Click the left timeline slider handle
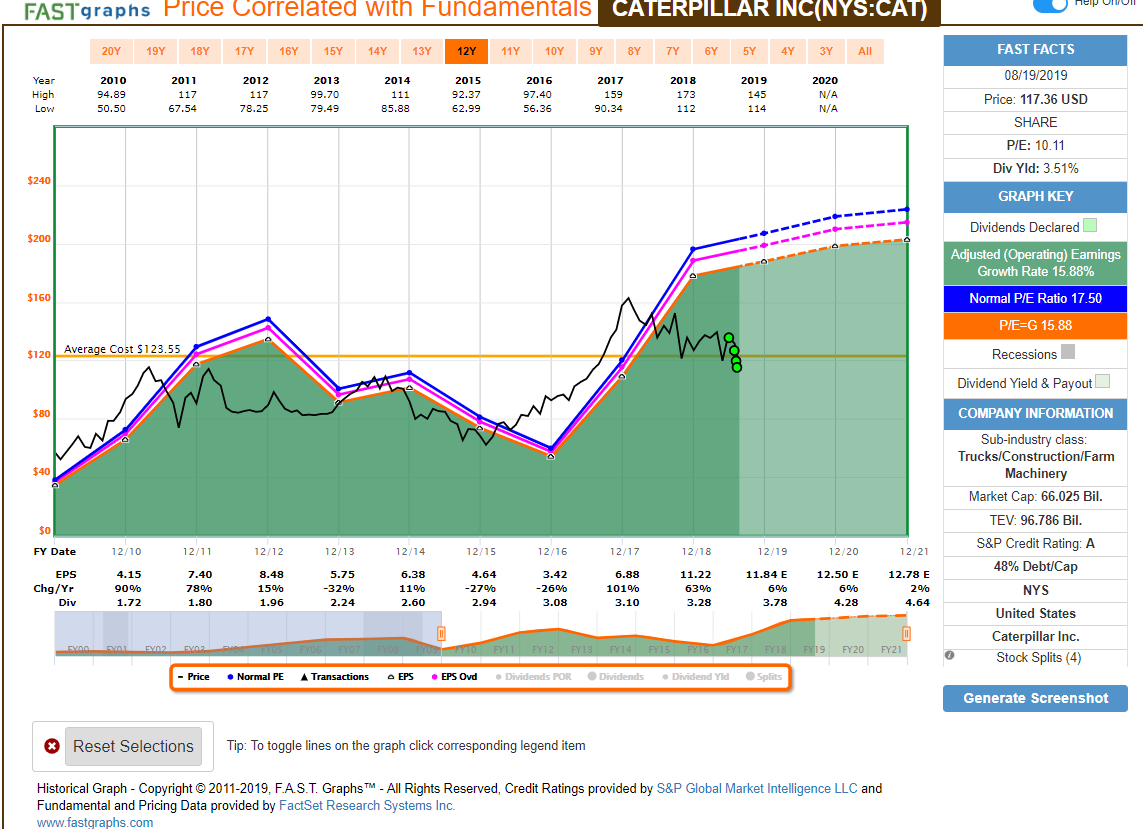Viewport: 1143px width, 829px height. [x=440, y=632]
